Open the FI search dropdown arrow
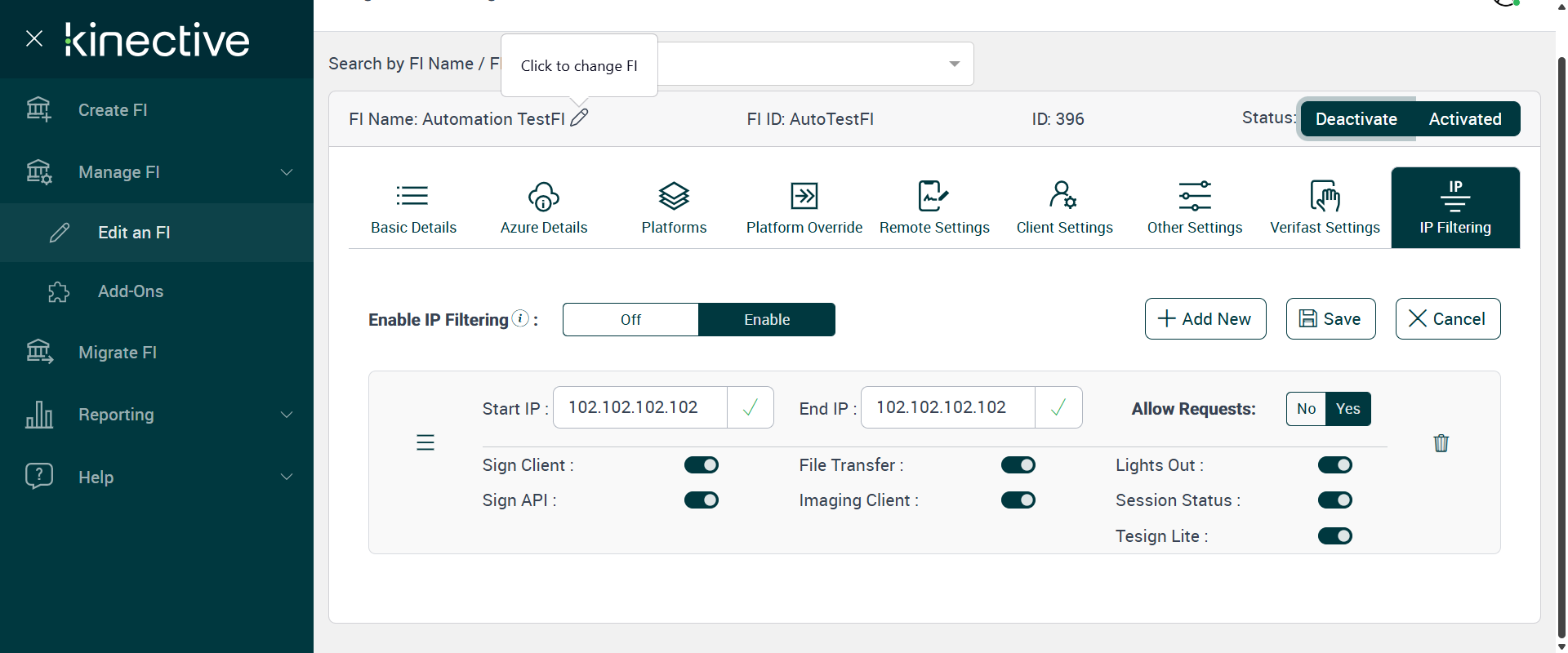 click(x=954, y=64)
